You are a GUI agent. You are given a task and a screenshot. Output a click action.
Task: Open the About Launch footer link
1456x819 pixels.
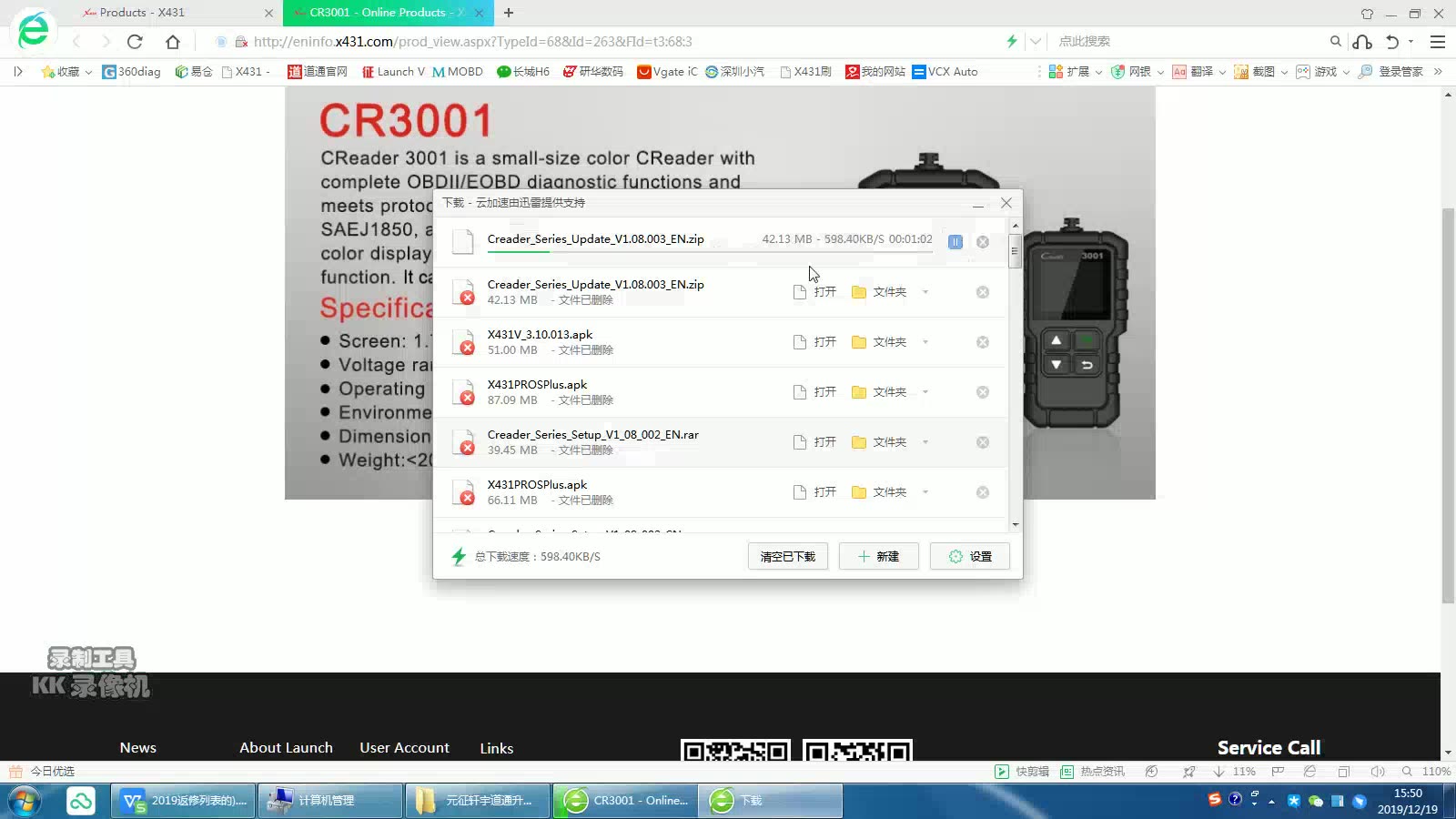(286, 747)
